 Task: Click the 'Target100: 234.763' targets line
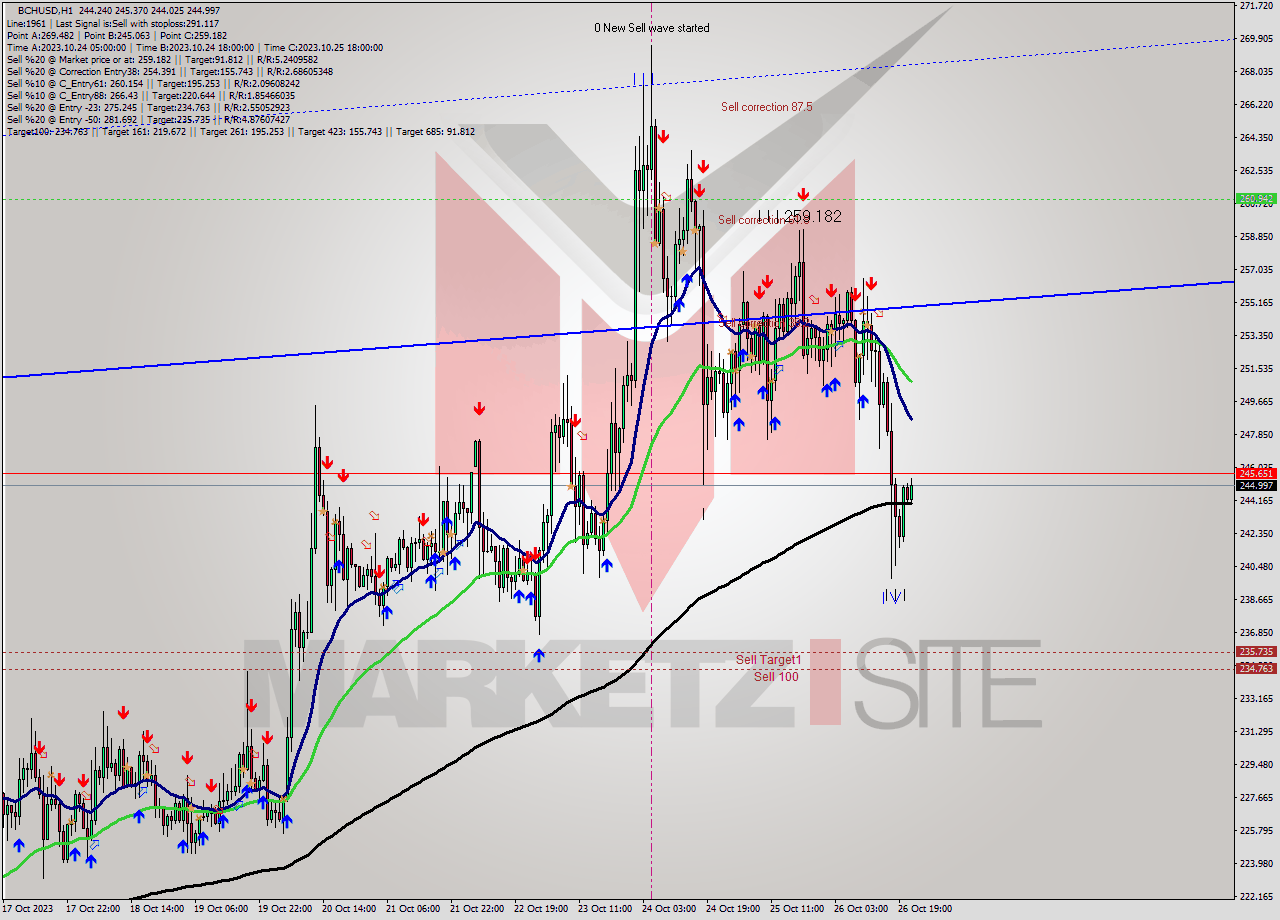click(240, 131)
